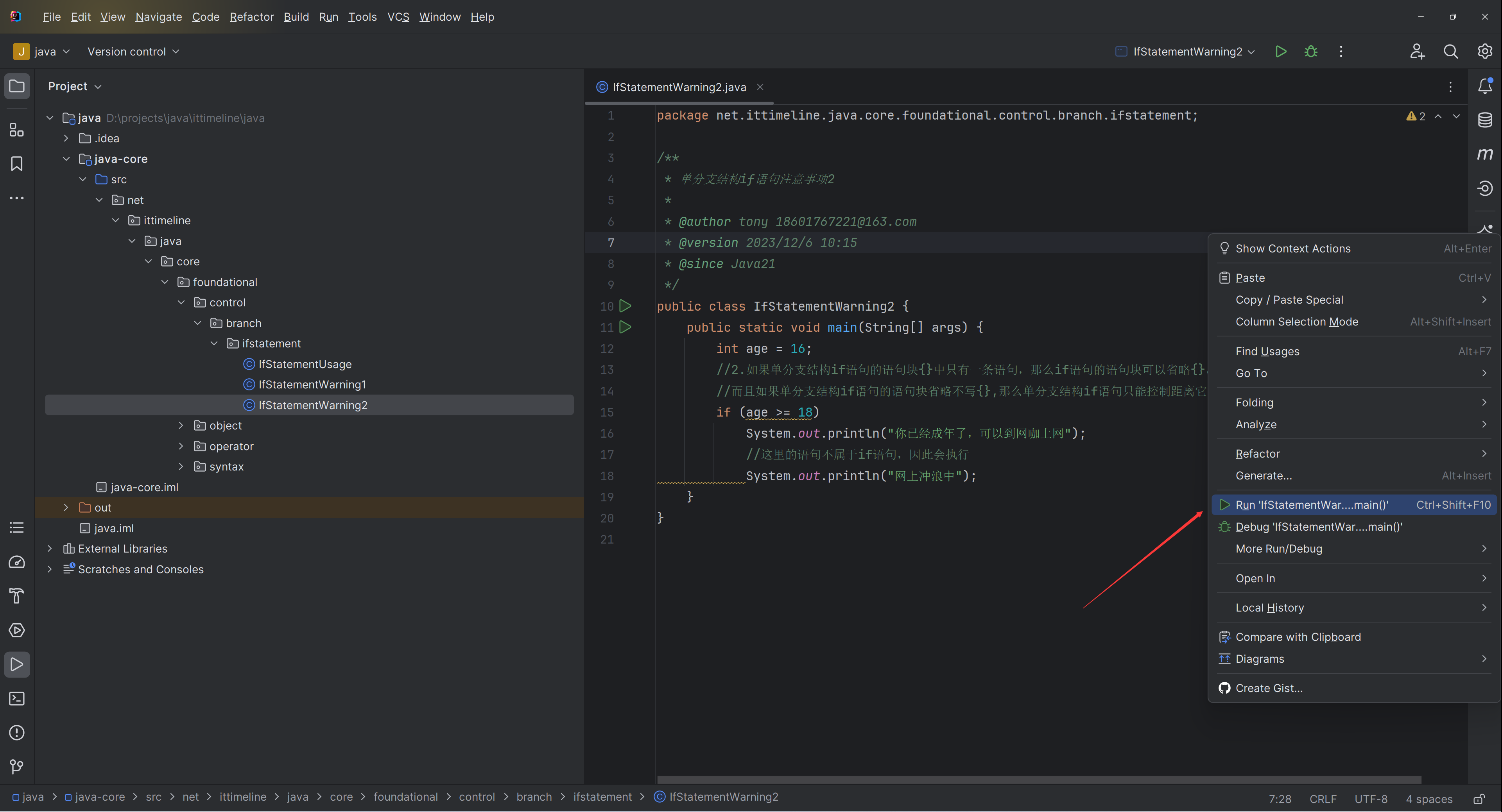The image size is (1502, 812).
Task: Open Database tool window icon
Action: click(x=1484, y=120)
